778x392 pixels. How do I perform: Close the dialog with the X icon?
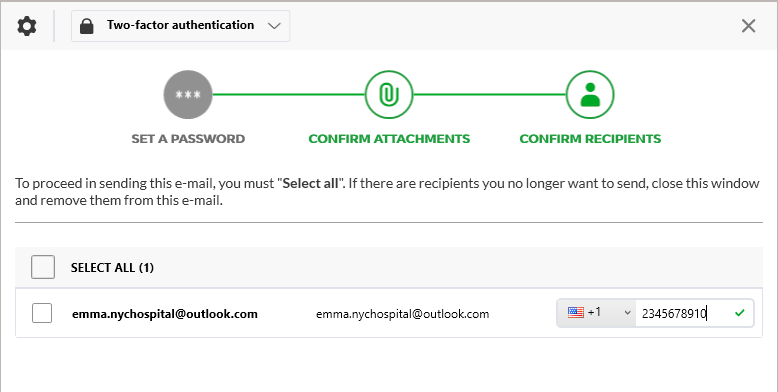coord(748,26)
